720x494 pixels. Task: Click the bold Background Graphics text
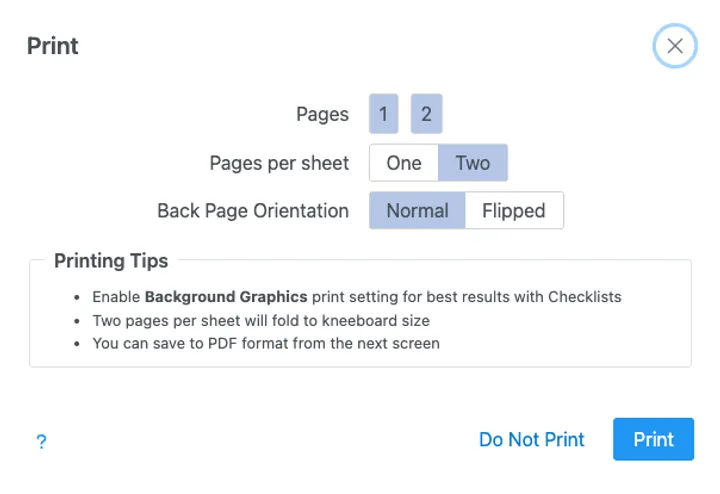(x=226, y=297)
